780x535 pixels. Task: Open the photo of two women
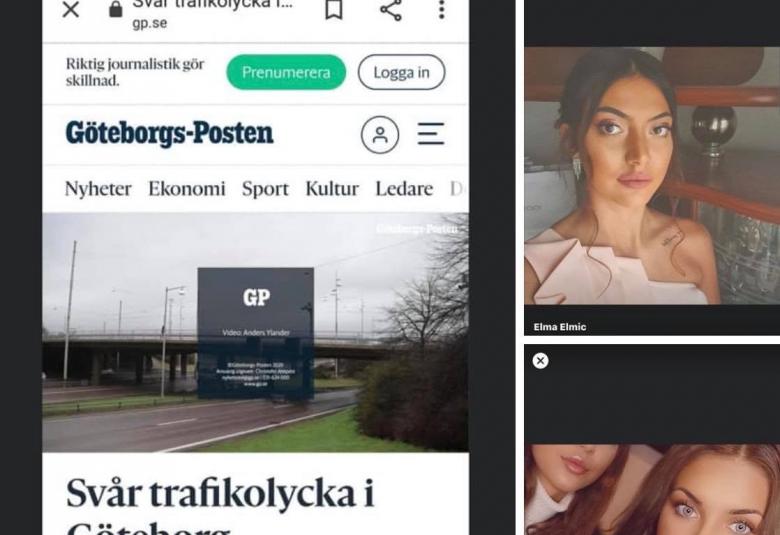coord(652,490)
